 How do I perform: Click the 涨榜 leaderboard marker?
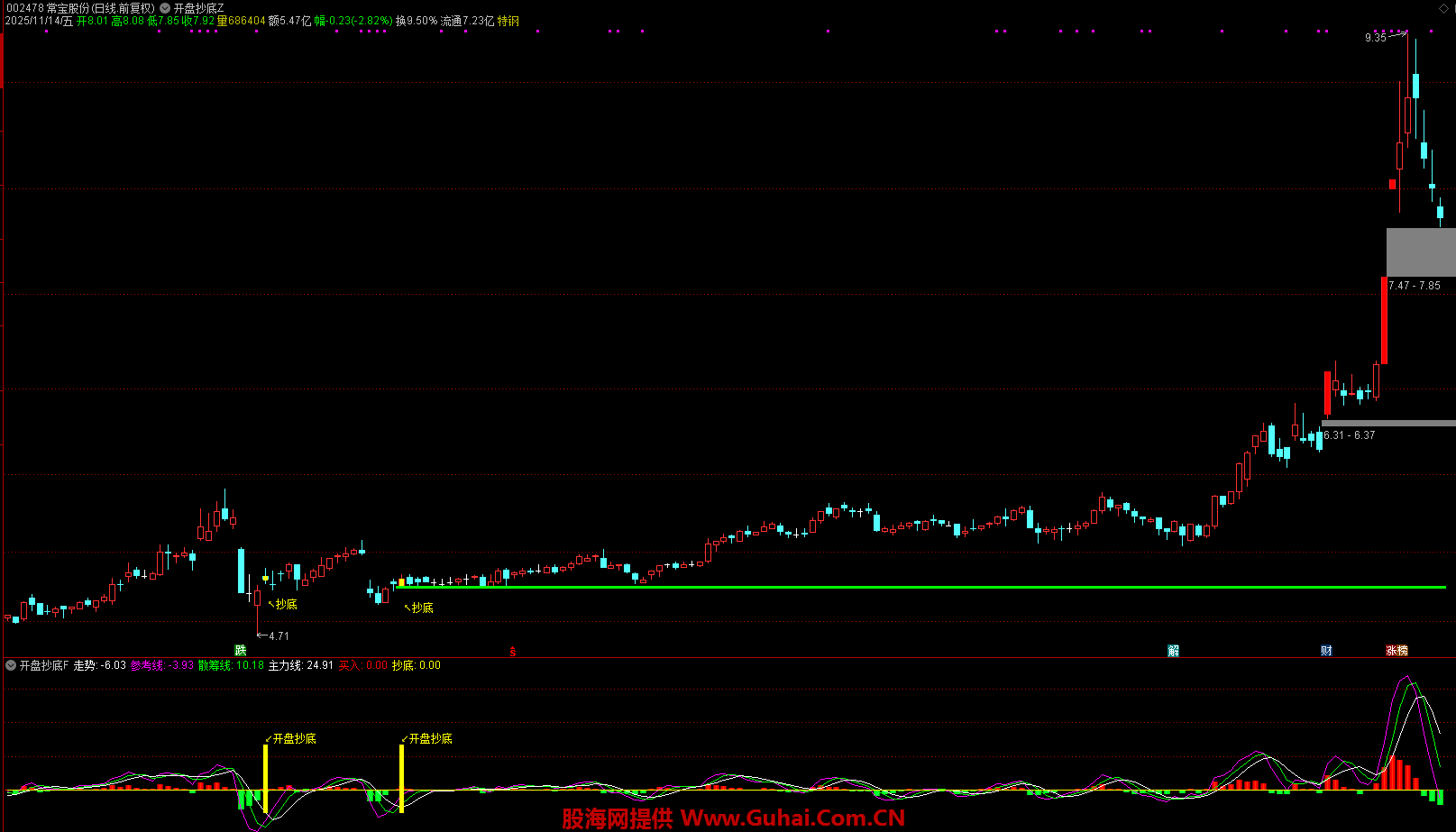pos(1396,650)
